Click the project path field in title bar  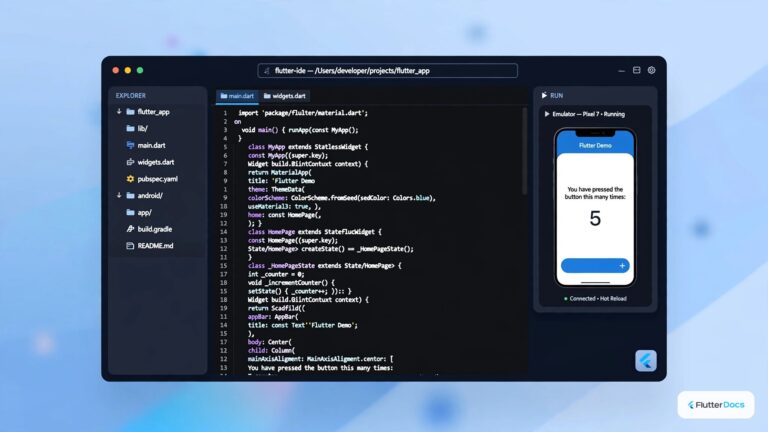pos(387,71)
